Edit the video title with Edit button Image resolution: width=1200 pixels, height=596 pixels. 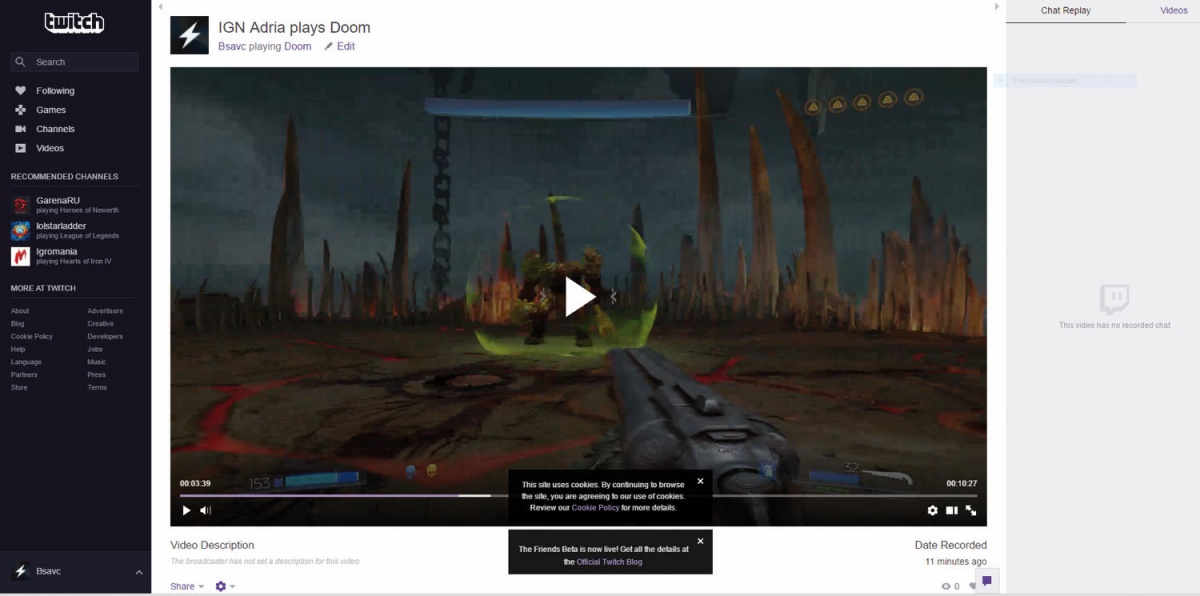tap(339, 46)
